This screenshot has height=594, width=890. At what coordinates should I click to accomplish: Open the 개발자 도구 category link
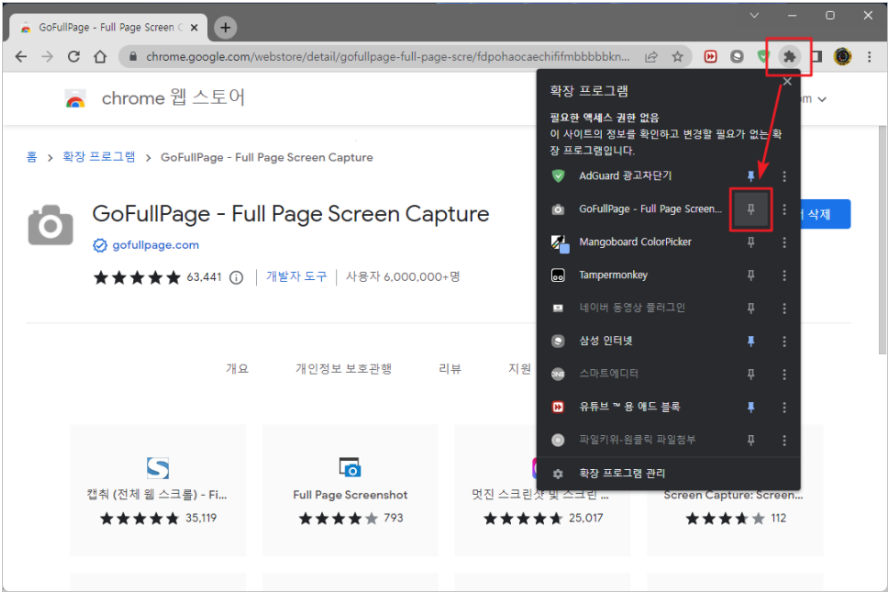[x=296, y=277]
